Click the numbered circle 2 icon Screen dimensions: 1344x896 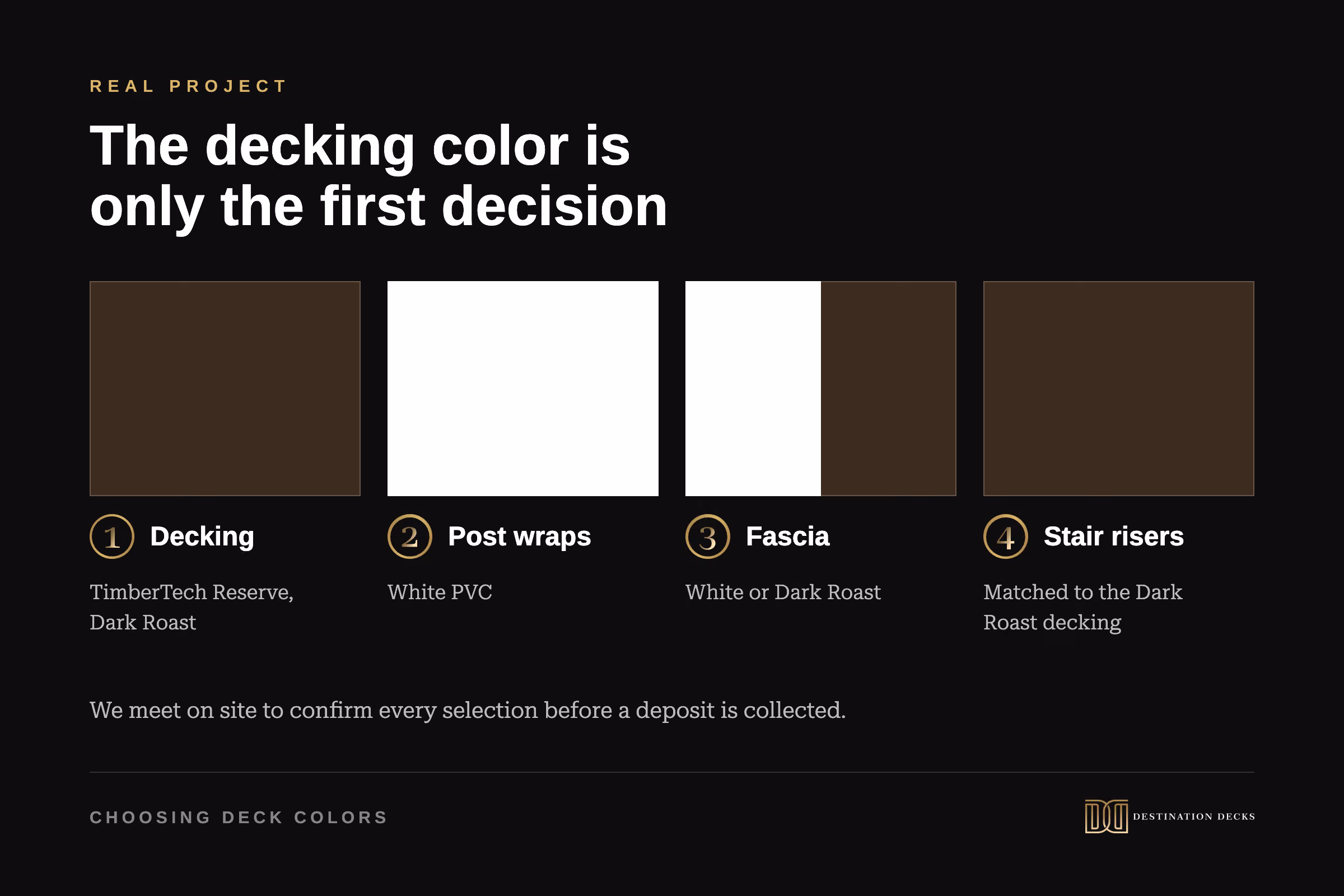[x=410, y=536]
